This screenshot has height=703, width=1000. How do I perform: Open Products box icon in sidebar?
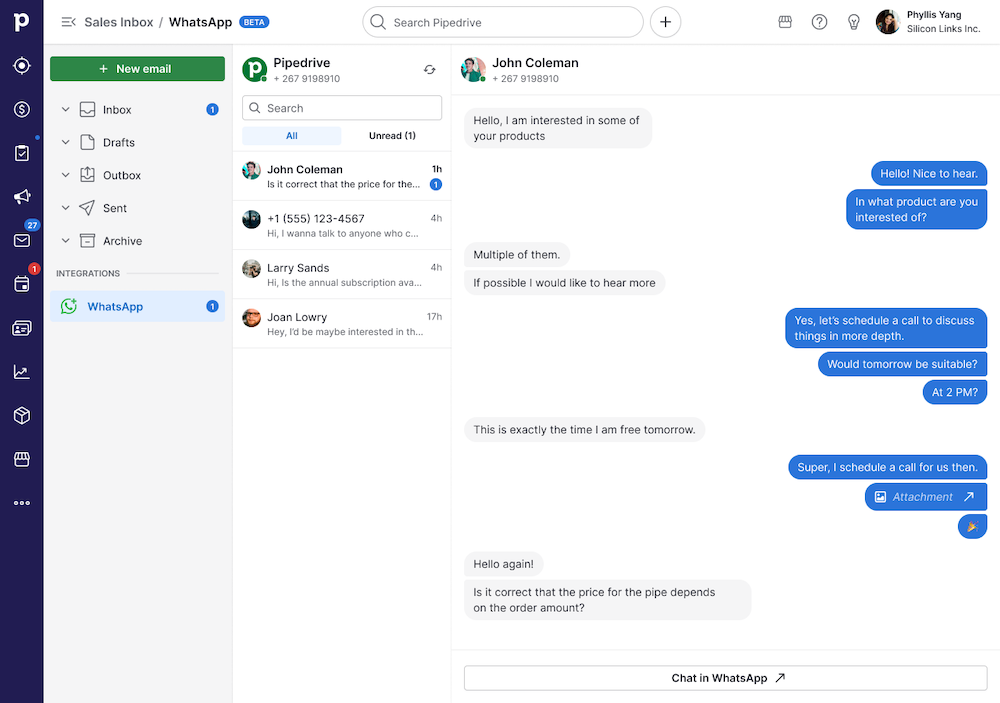22,415
